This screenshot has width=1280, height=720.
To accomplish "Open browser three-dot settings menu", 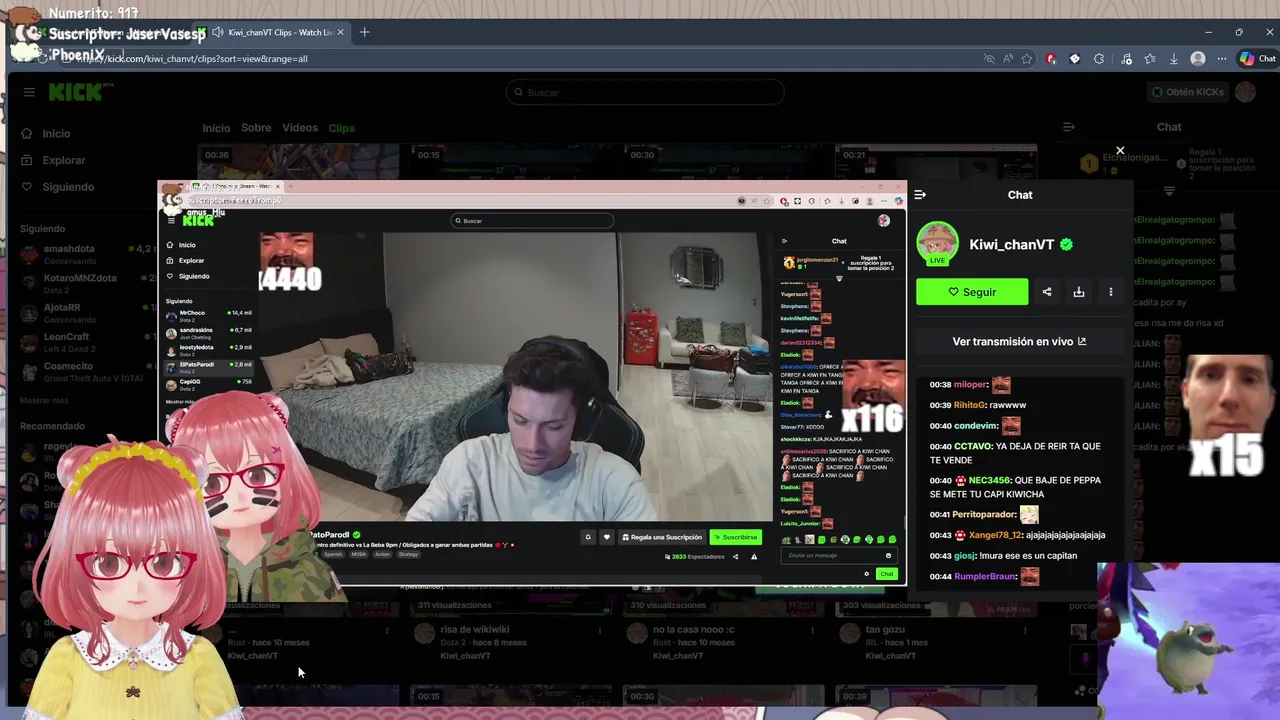I will click(x=1221, y=59).
